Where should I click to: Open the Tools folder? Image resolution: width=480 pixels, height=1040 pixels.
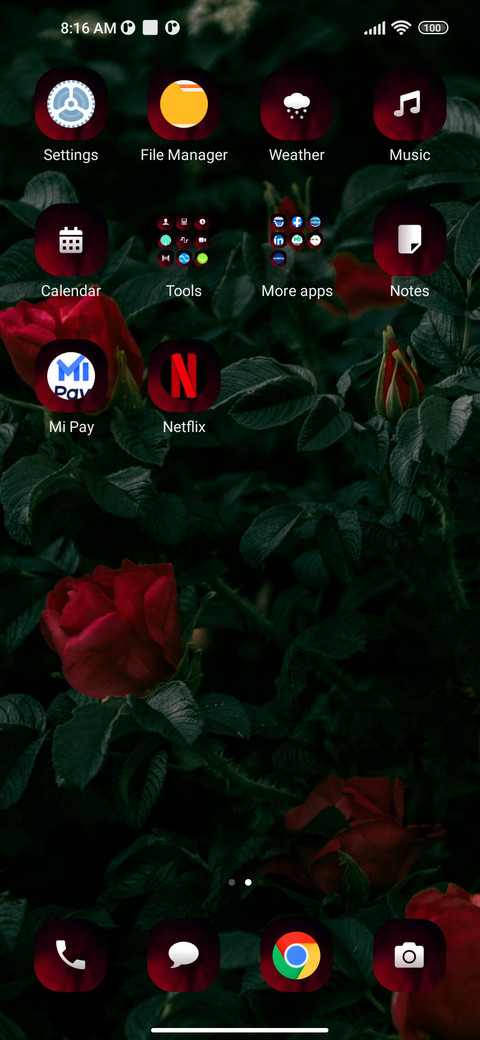pos(184,240)
